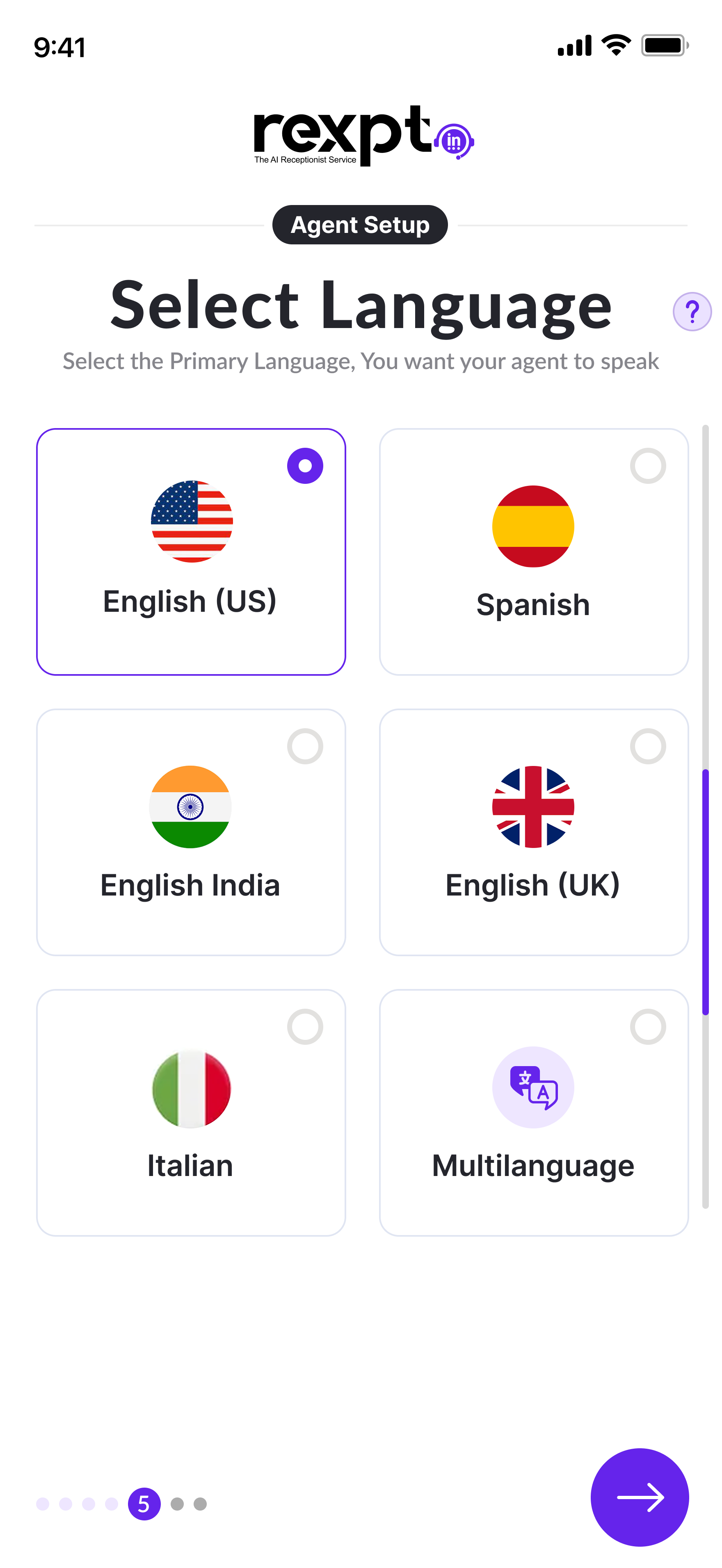Select the Italian radio button
The width and height of the screenshot is (722, 1568).
click(305, 1027)
